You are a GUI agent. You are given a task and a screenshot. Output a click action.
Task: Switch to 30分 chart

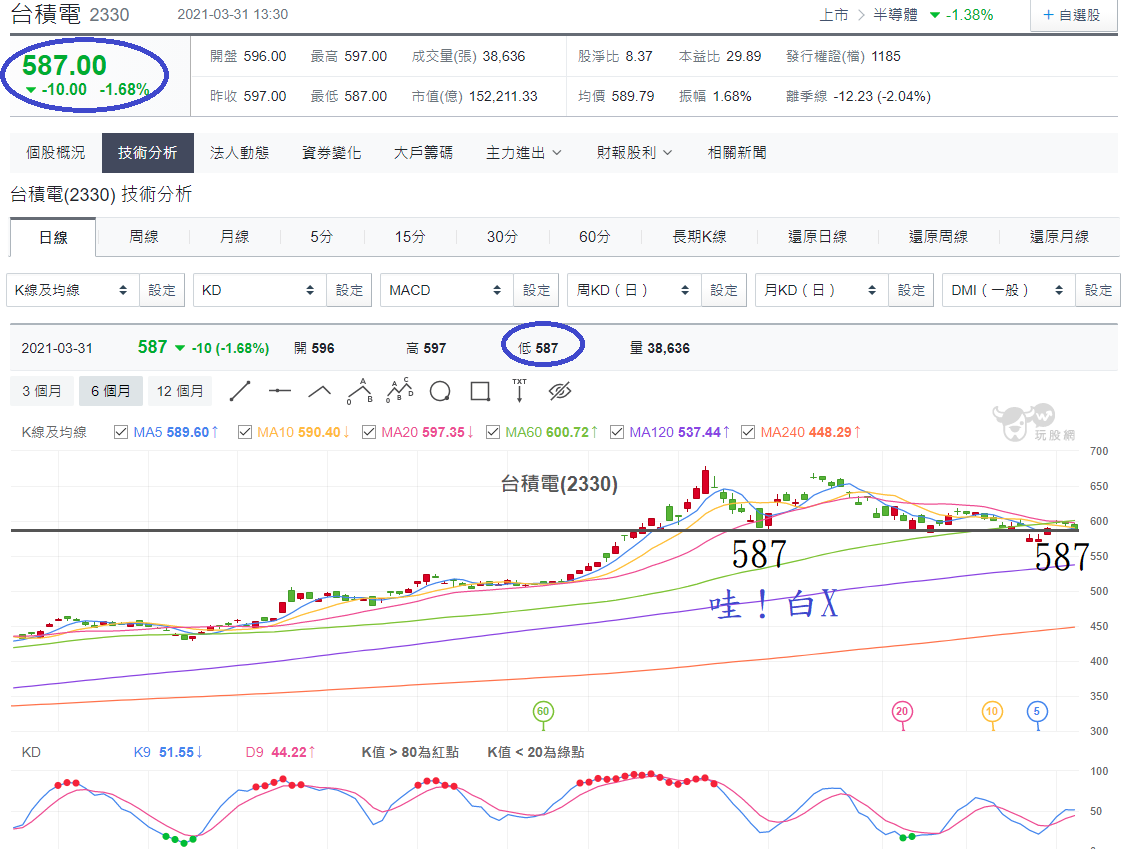pos(502,236)
